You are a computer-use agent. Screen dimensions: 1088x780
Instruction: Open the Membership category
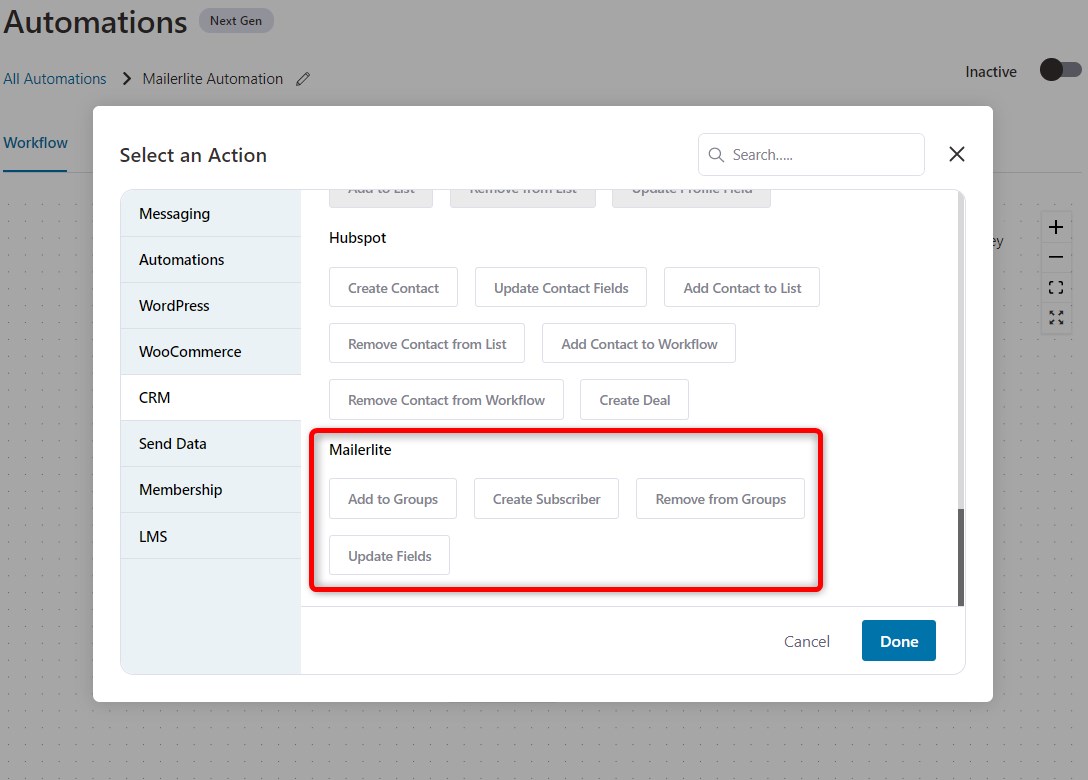(211, 490)
